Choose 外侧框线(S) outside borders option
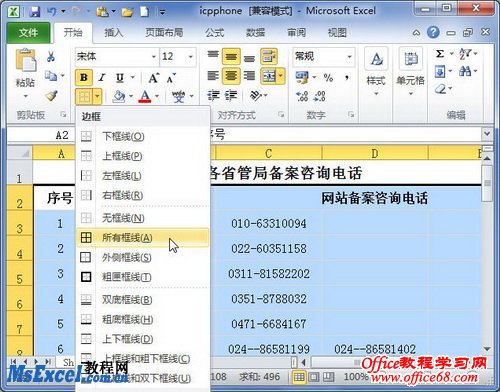 [143, 257]
